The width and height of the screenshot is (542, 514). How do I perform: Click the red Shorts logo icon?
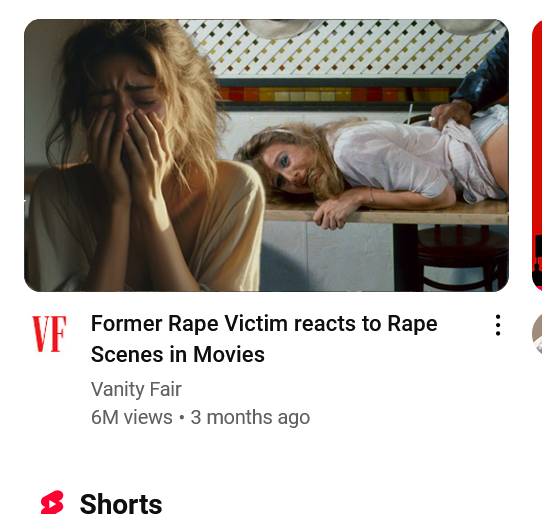[x=52, y=502]
